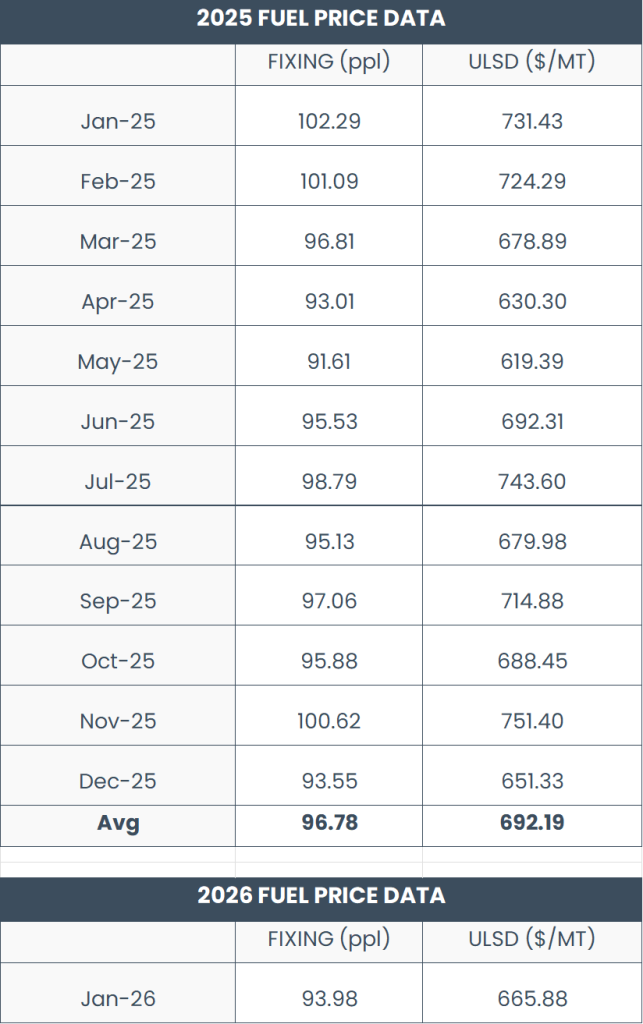
Task: Select the Dec-25 month cell
Action: [x=118, y=782]
